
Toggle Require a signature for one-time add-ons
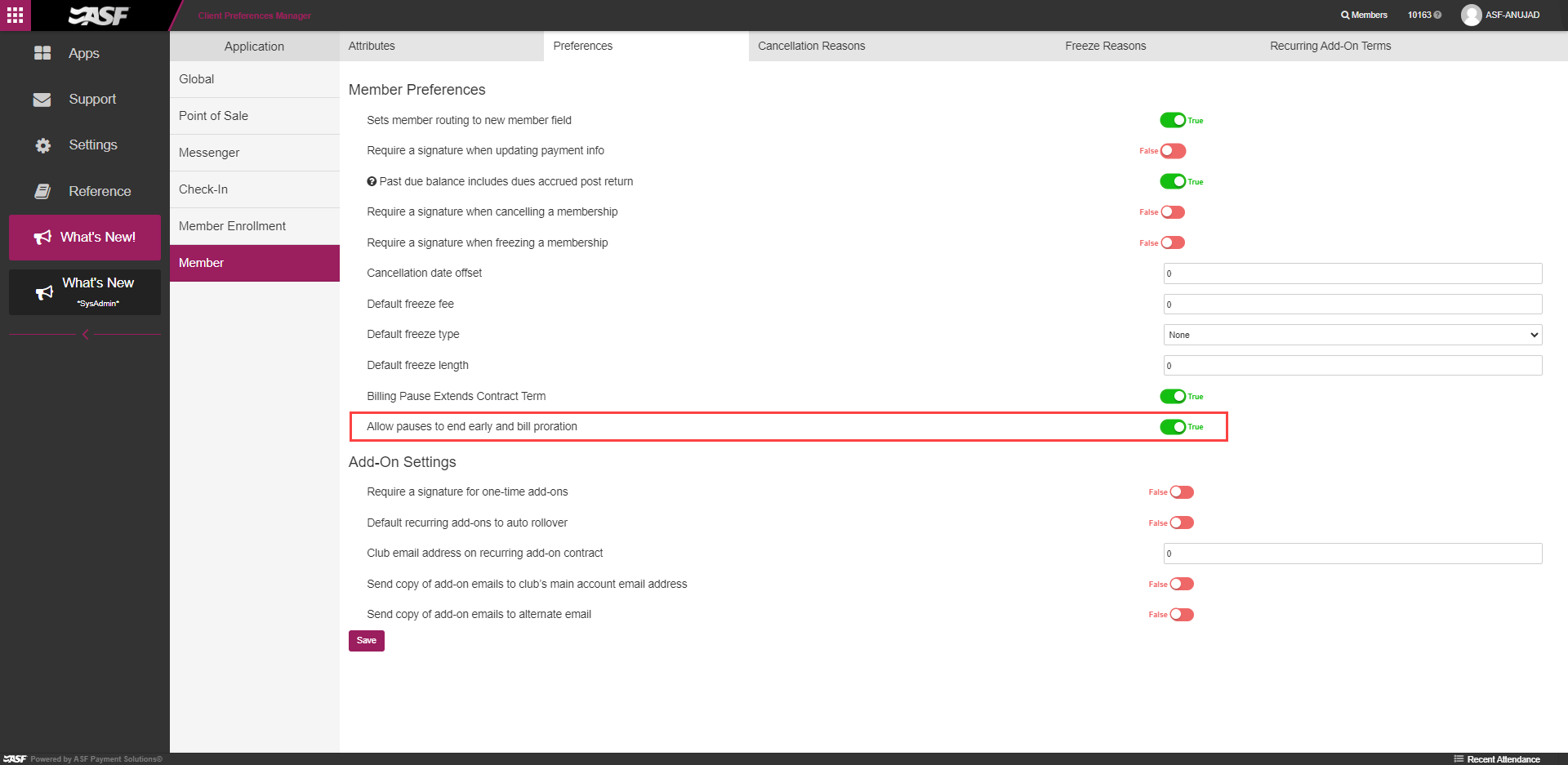click(1182, 492)
